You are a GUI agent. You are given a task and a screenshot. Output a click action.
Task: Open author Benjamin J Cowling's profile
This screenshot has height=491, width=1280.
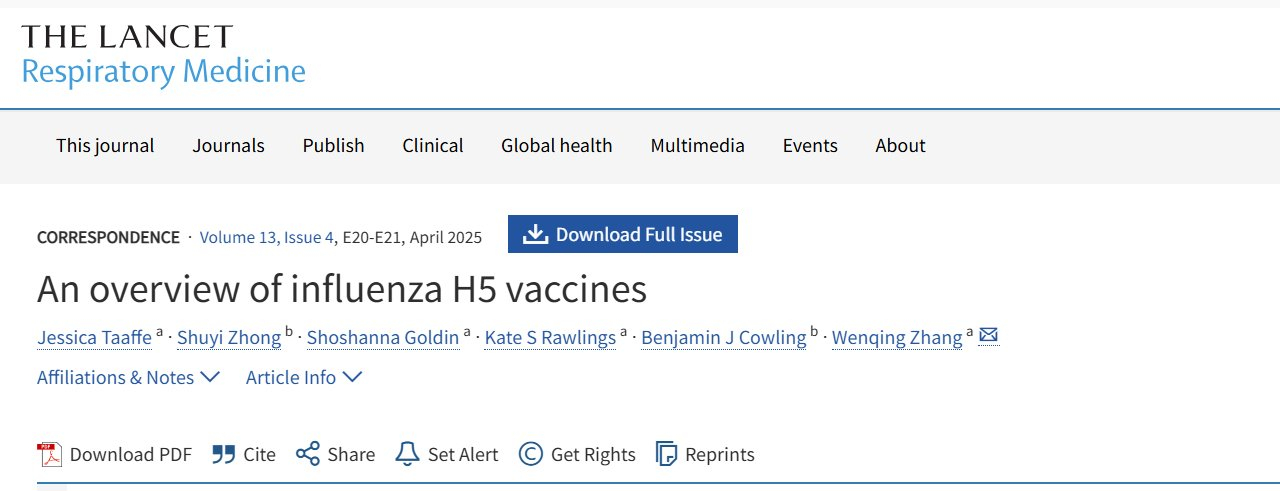(723, 337)
